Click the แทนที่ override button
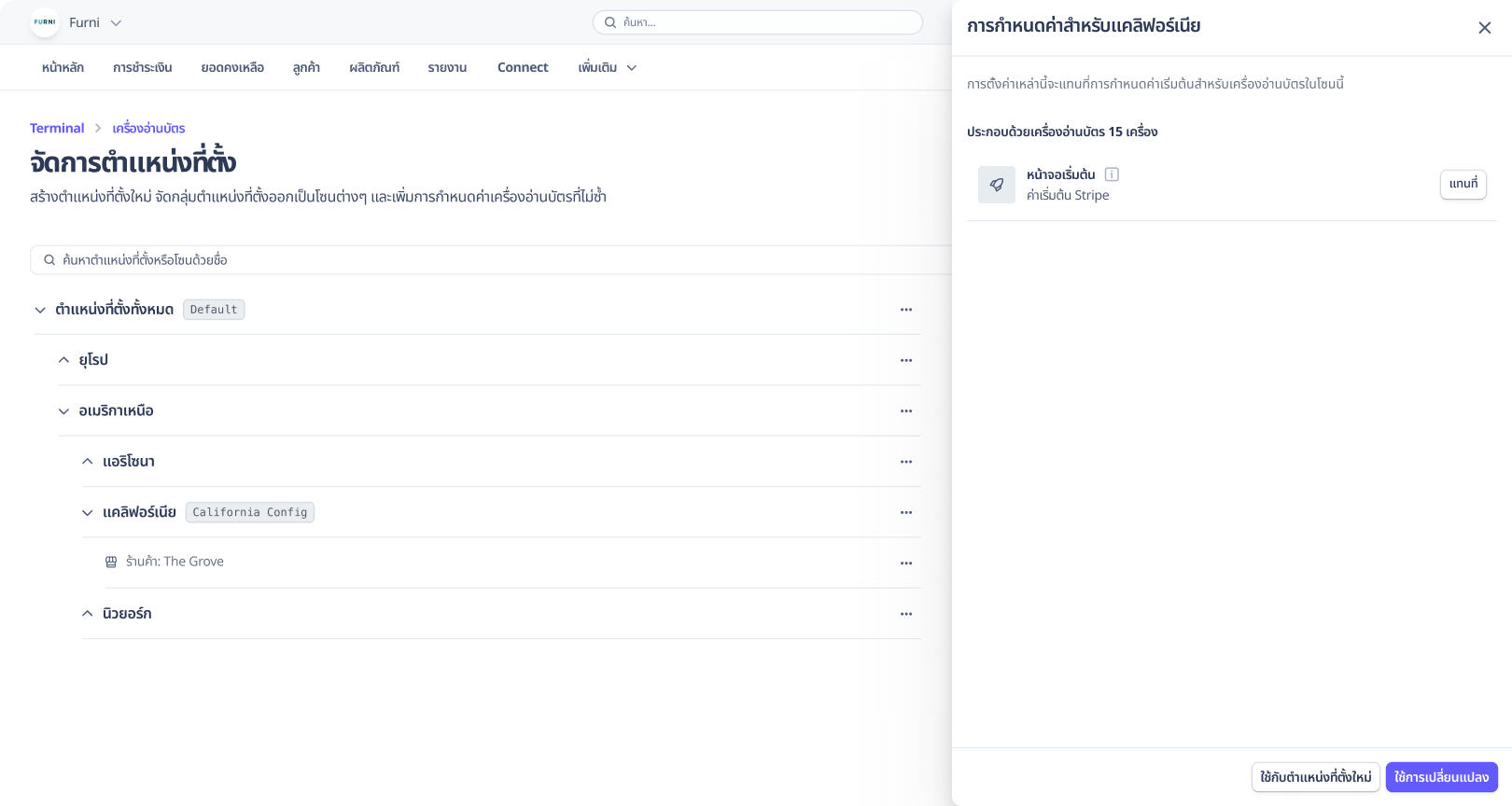The width and height of the screenshot is (1512, 806). coord(1463,184)
